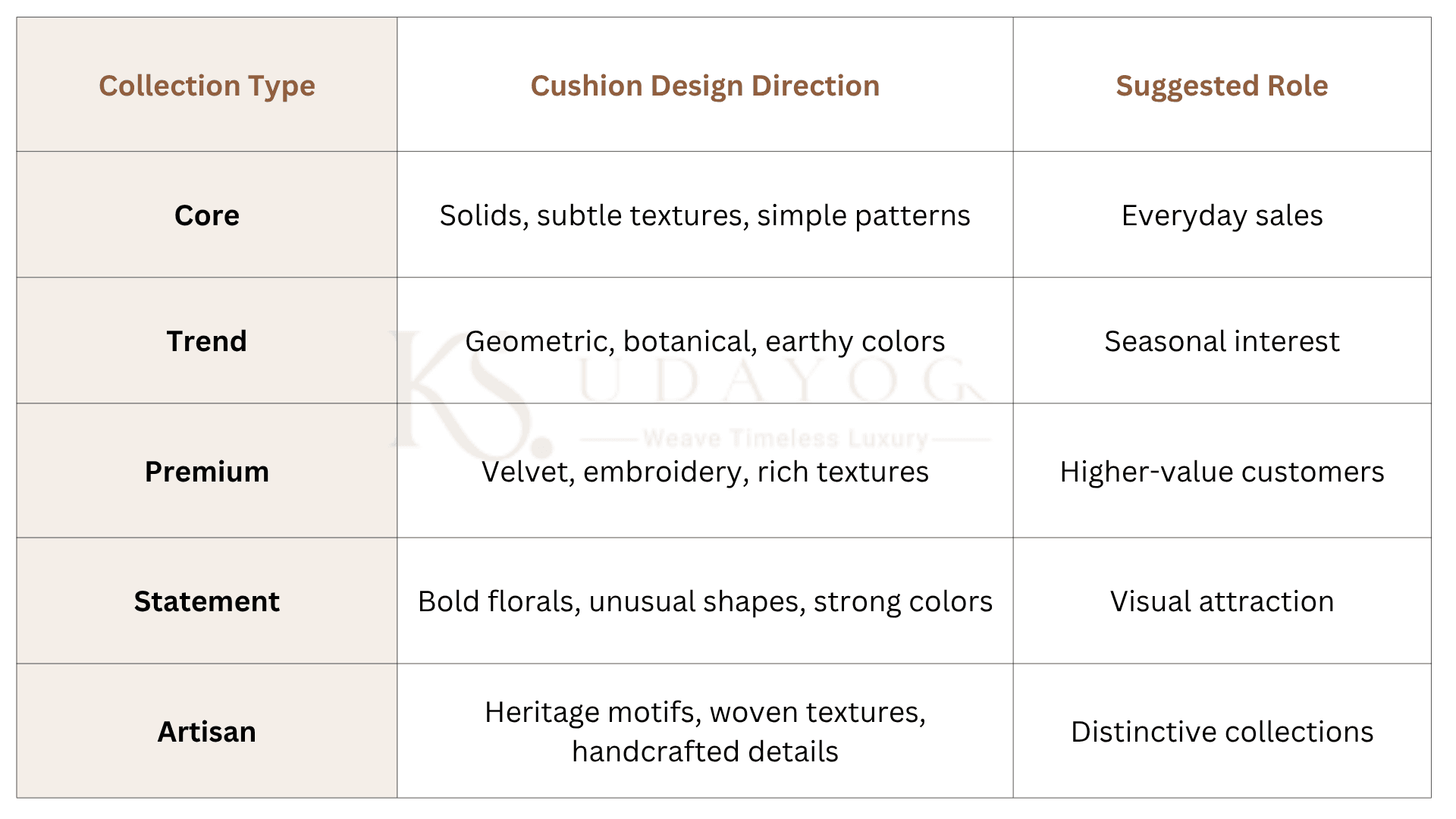The image size is (1456, 819).
Task: Select the Premium collection cell
Action: click(207, 472)
